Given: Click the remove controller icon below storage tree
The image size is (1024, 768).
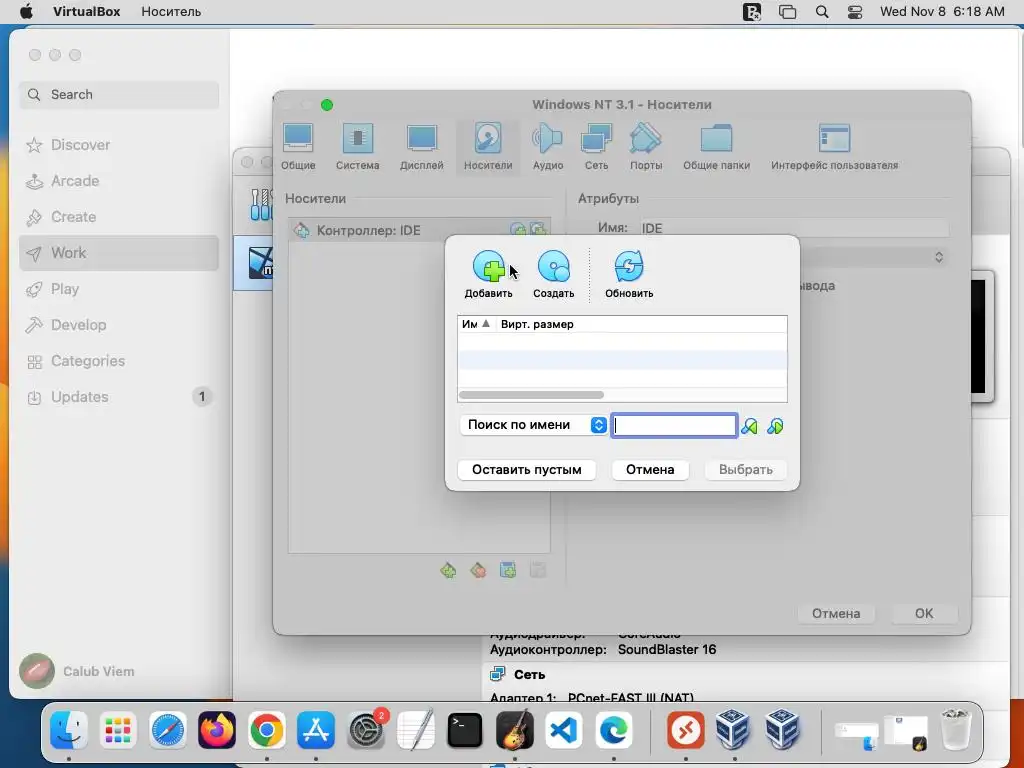Looking at the screenshot, I should 478,571.
